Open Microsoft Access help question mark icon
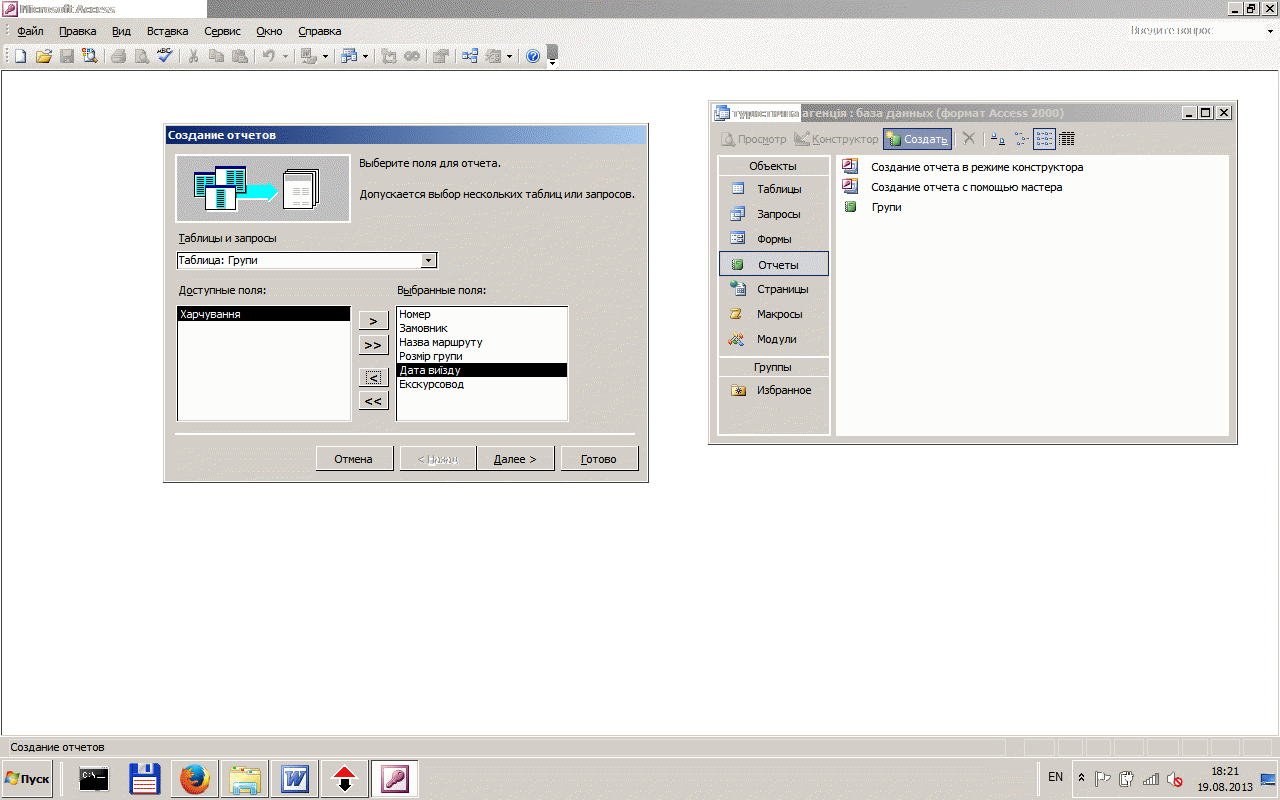The image size is (1280, 800). [x=533, y=56]
